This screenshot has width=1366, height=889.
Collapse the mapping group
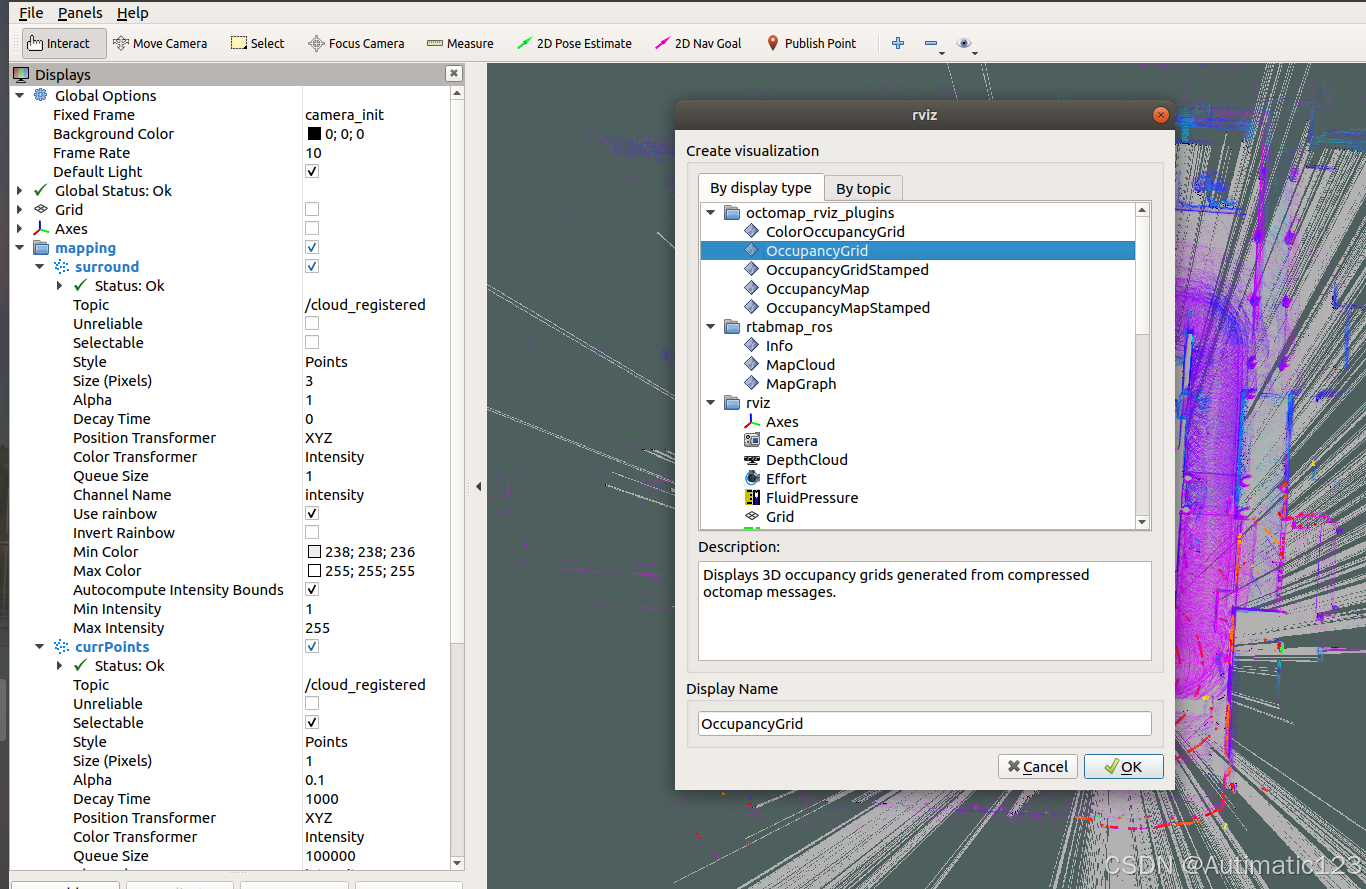21,248
